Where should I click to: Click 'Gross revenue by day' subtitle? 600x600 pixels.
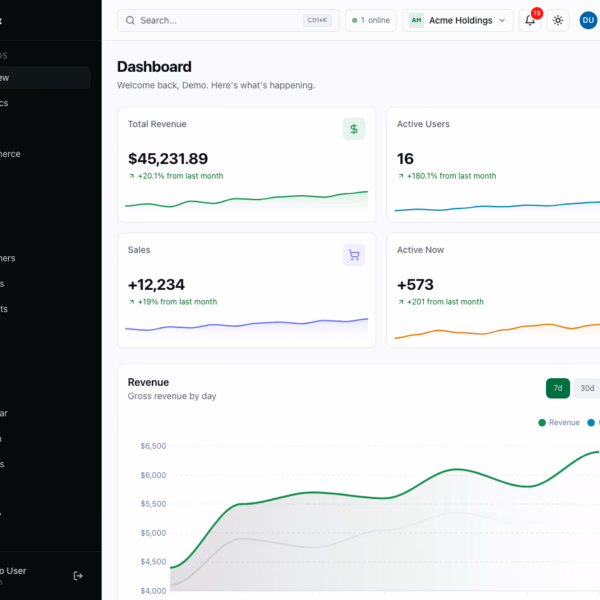click(x=172, y=396)
